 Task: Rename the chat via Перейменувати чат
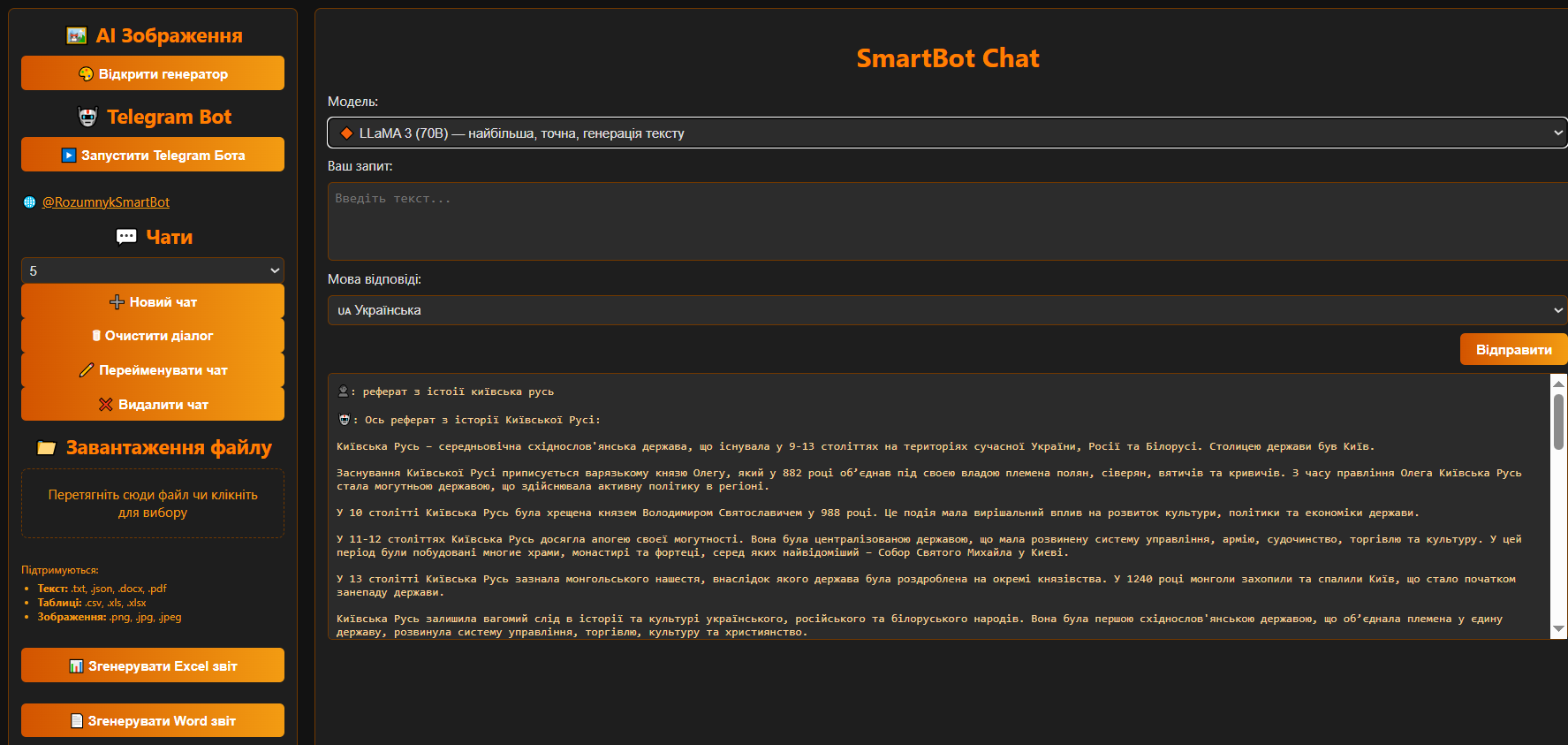click(153, 370)
